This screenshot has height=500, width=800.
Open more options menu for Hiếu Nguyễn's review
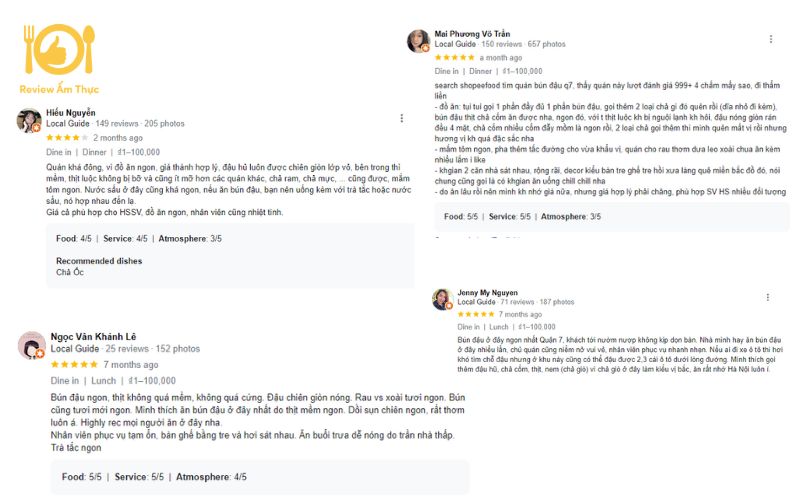pyautogui.click(x=401, y=118)
